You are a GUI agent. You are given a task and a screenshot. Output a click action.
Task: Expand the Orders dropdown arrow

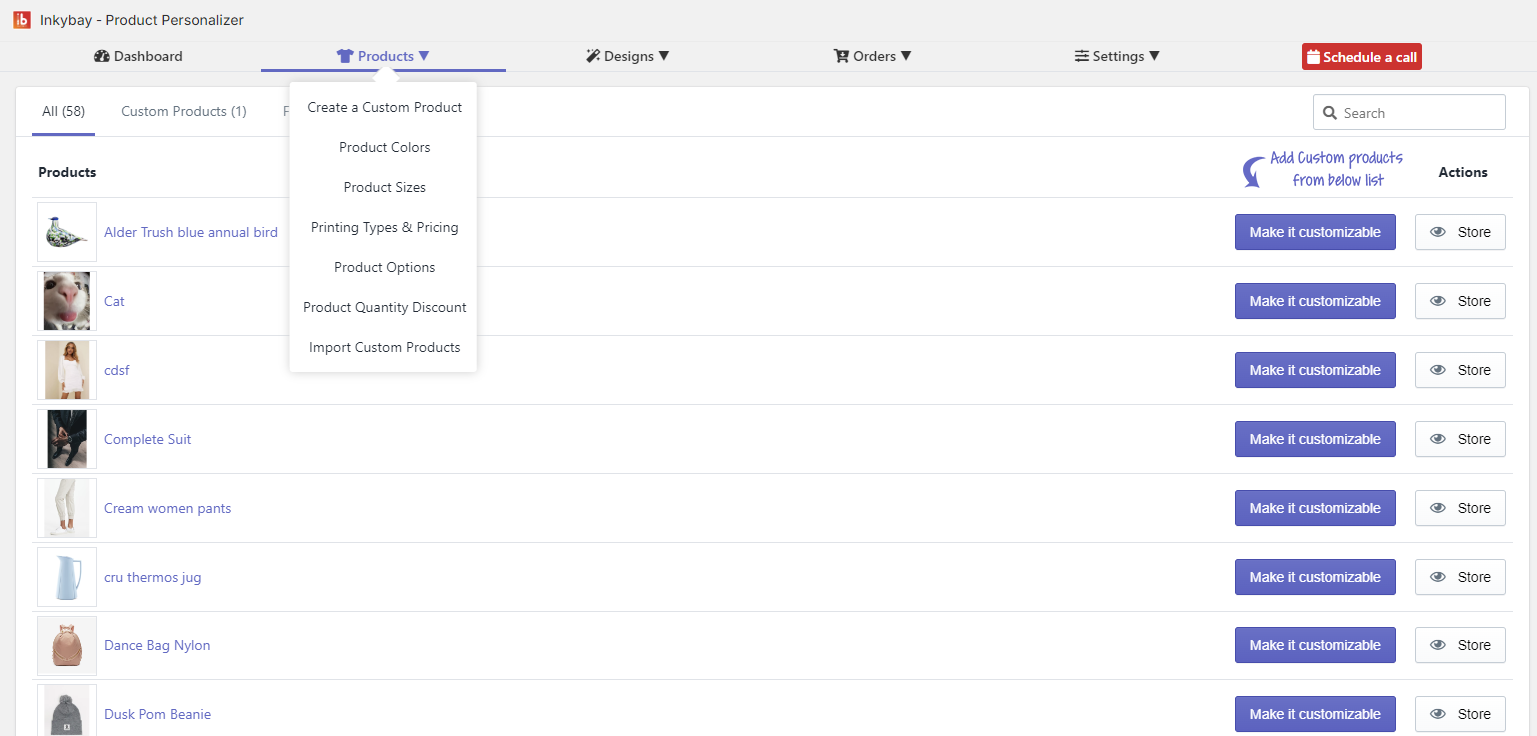[906, 57]
